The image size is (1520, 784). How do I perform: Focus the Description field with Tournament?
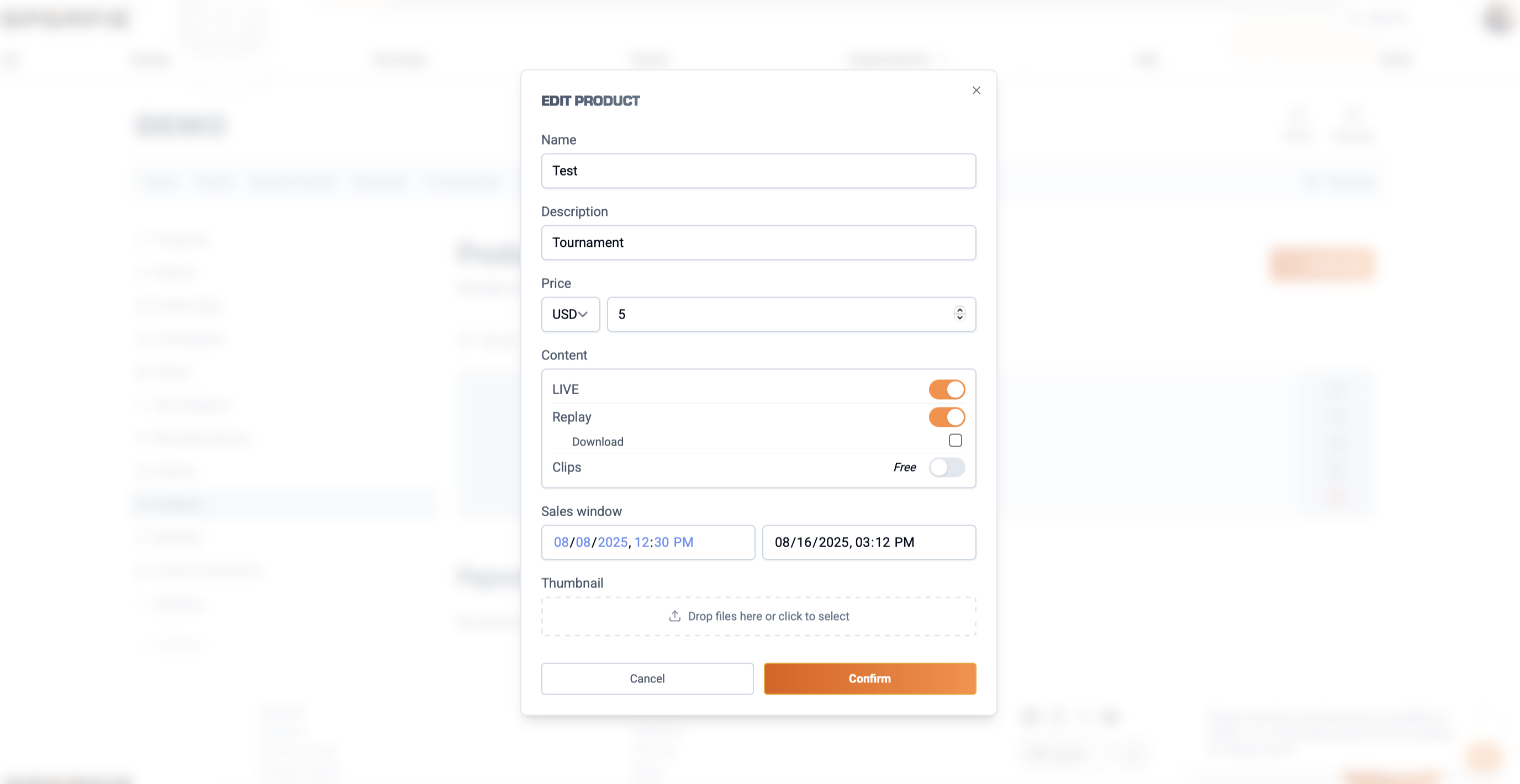pos(758,242)
